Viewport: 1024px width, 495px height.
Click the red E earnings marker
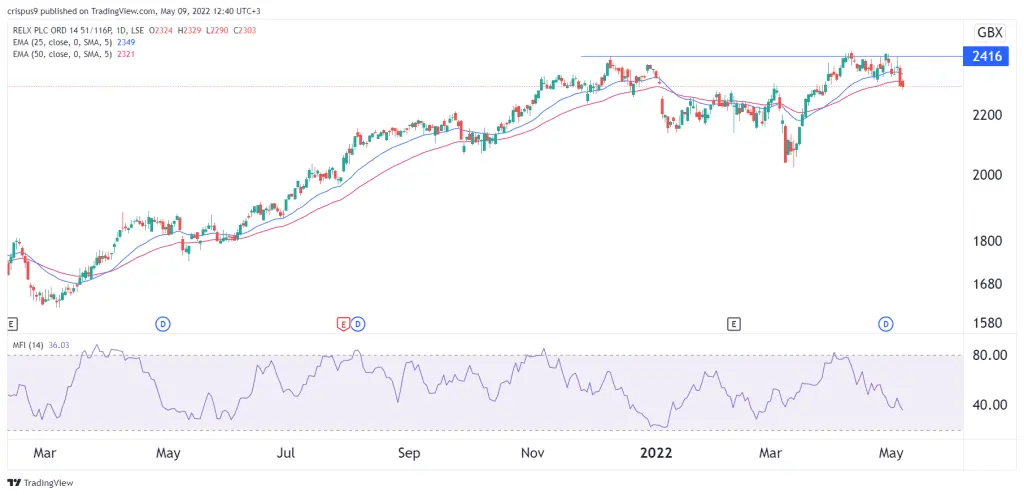[x=343, y=323]
